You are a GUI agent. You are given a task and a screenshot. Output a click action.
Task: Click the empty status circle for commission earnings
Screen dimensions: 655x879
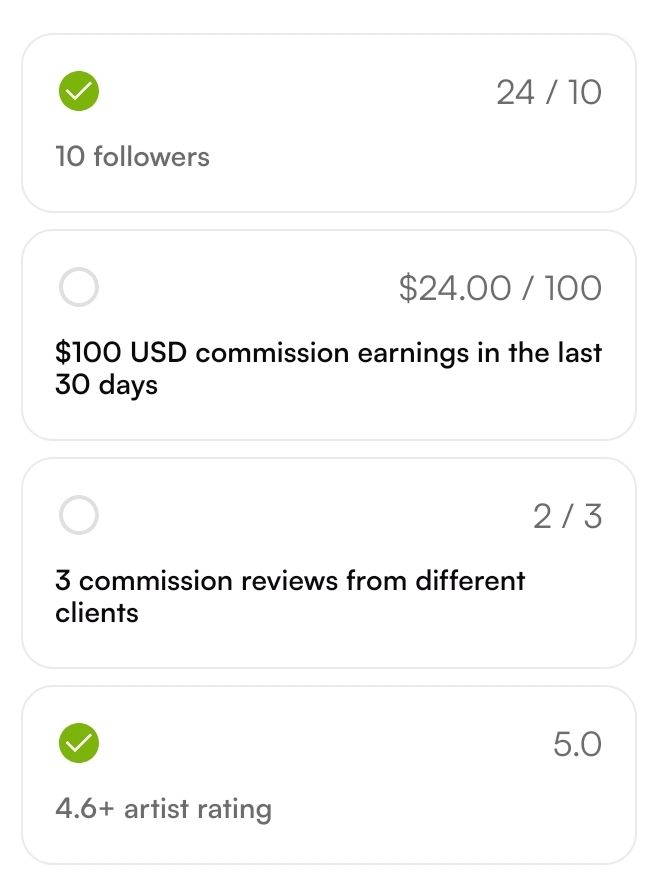coord(79,287)
